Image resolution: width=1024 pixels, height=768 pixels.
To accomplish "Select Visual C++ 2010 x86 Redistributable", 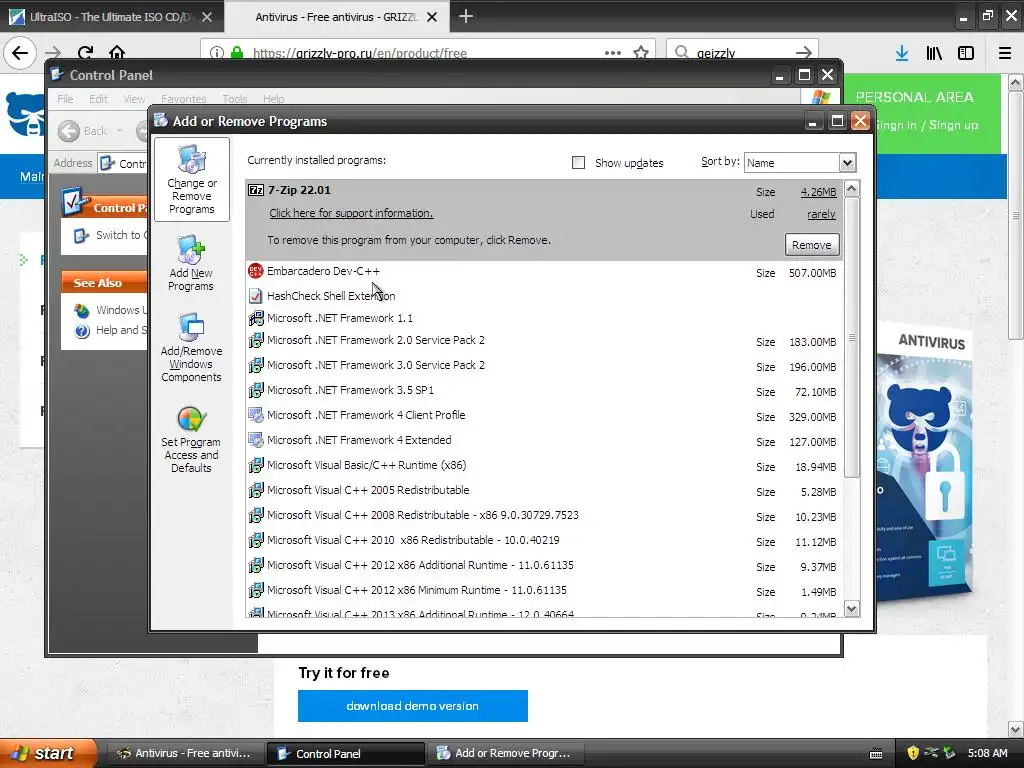I will coord(544,541).
